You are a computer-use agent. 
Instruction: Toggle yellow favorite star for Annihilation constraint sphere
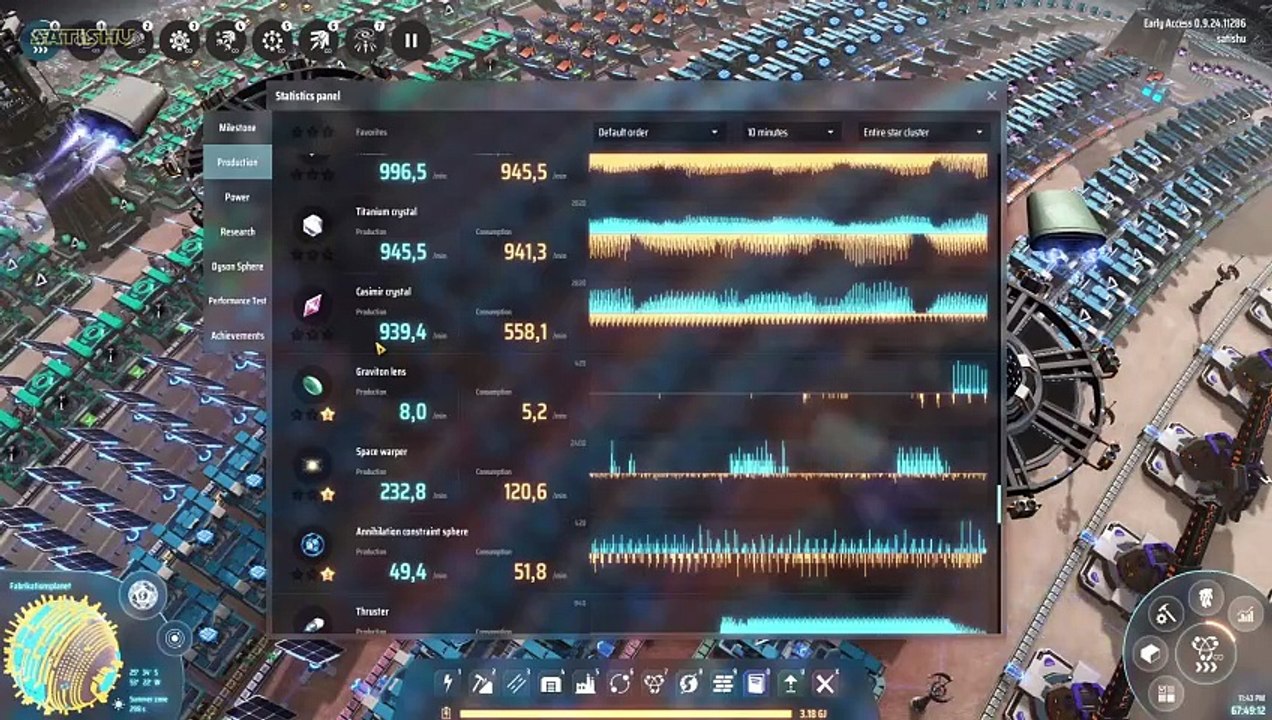[327, 574]
